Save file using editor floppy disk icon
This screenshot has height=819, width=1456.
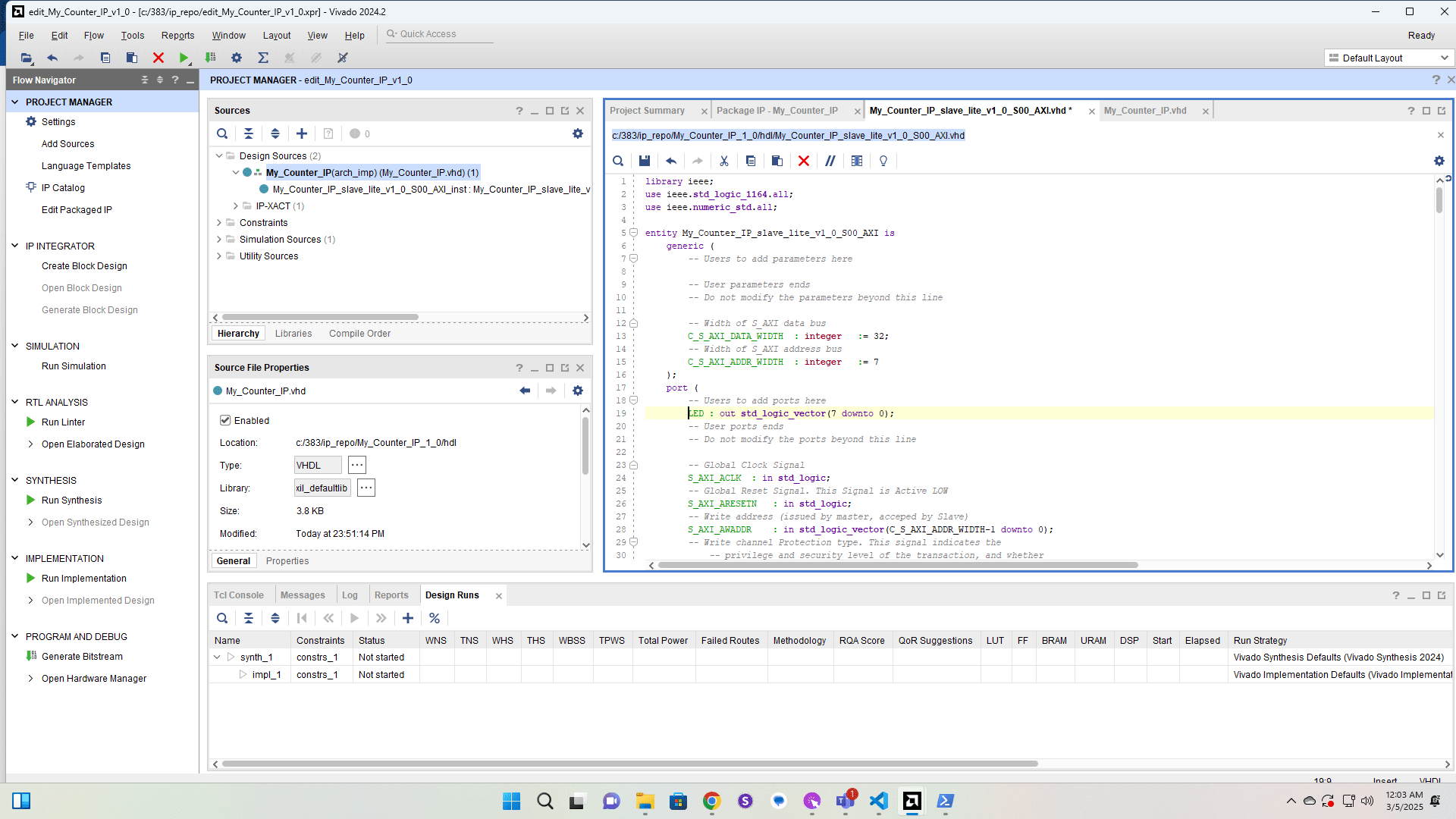[x=645, y=161]
